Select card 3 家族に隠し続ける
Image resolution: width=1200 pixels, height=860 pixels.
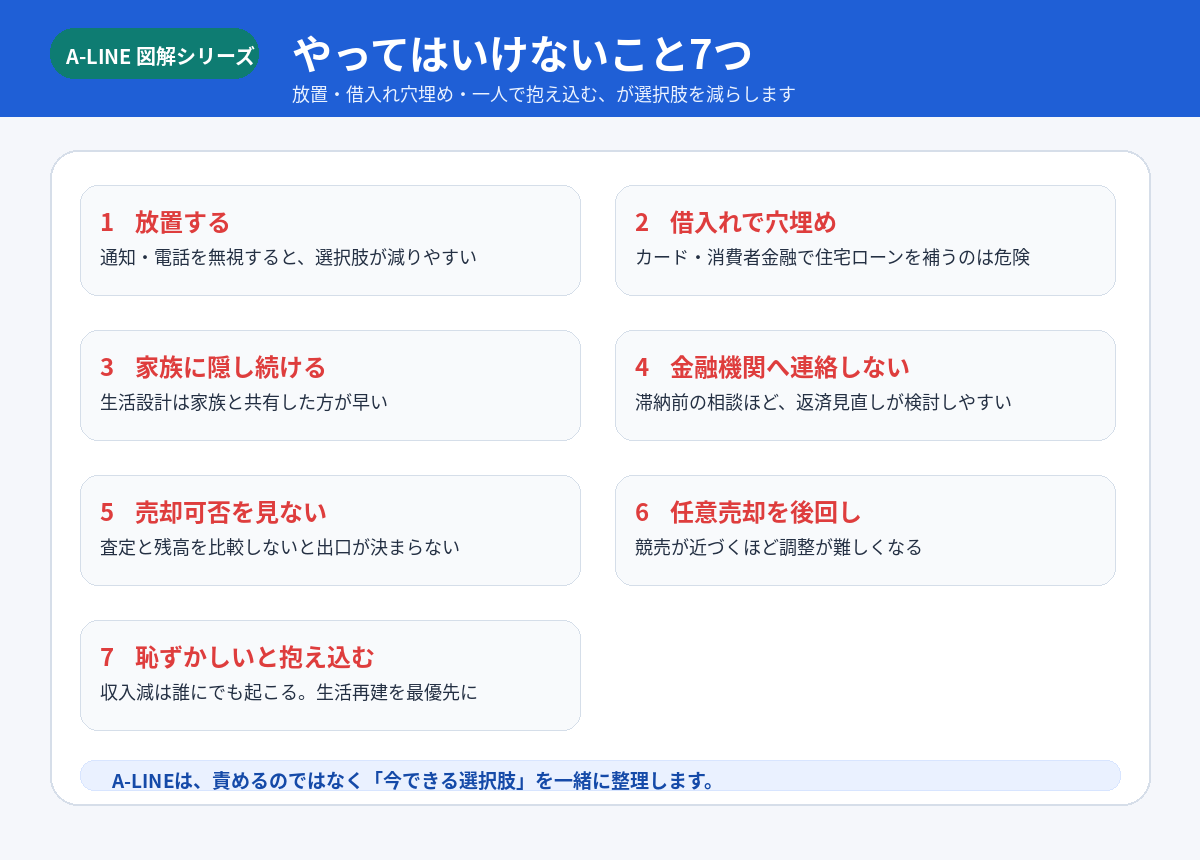pos(330,385)
